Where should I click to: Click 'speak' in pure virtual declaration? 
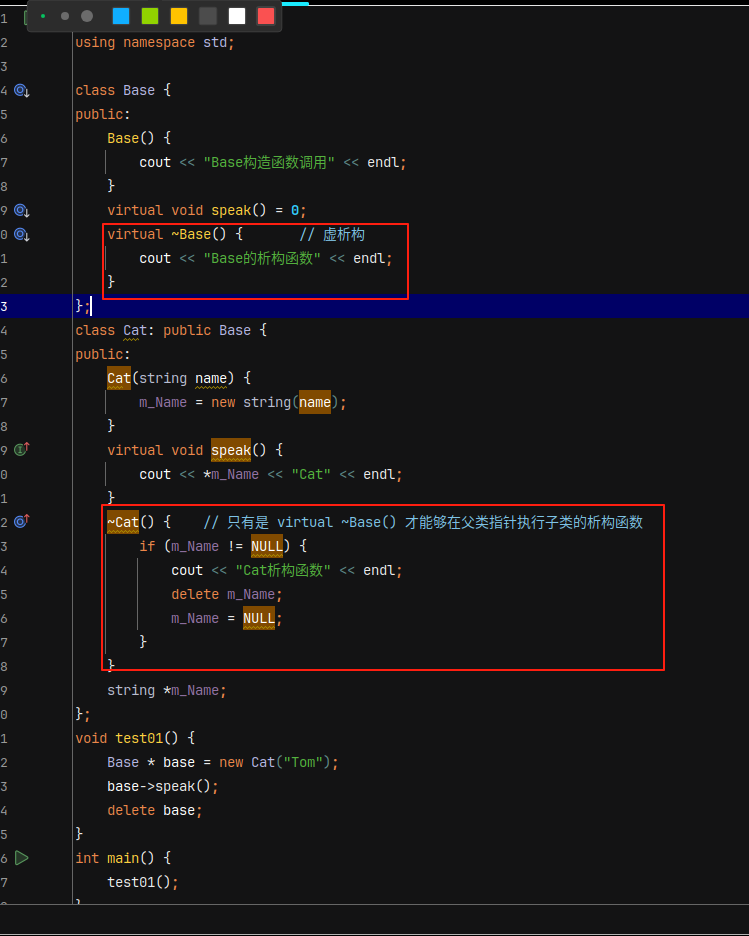231,211
